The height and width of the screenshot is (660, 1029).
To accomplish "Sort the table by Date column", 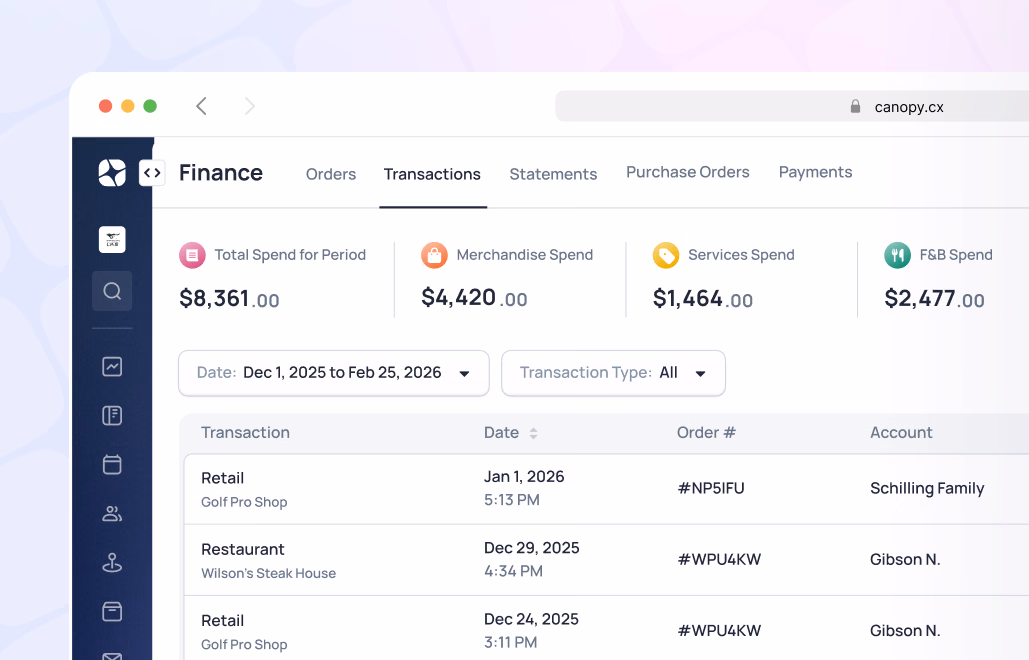I will click(x=534, y=433).
